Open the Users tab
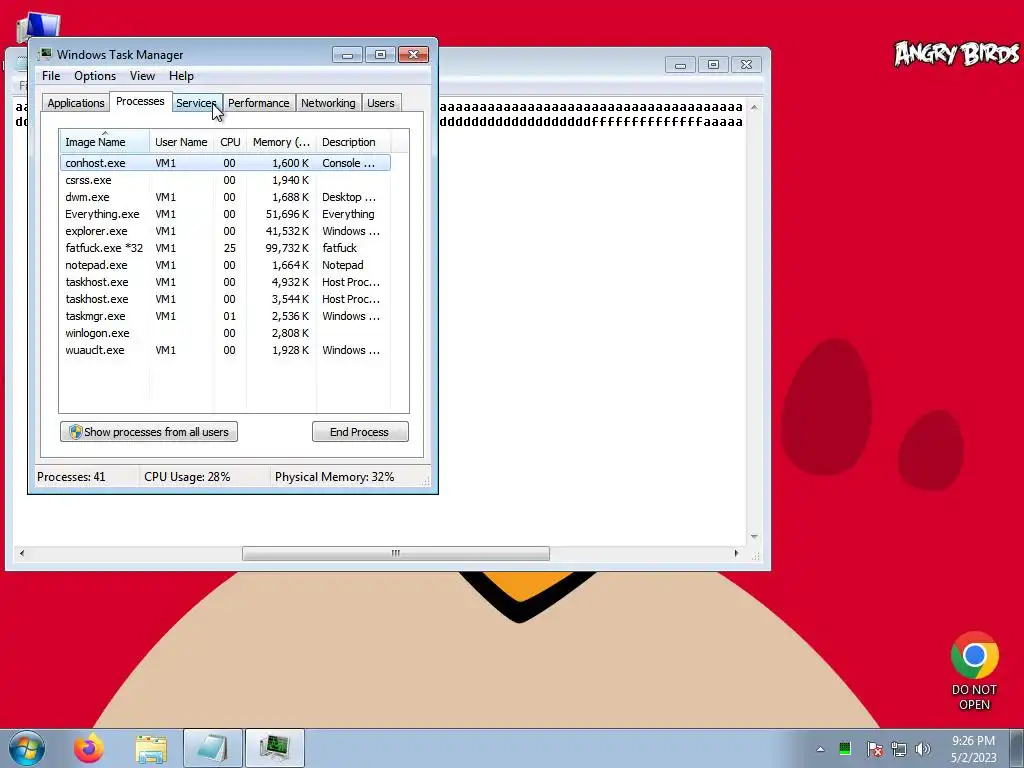Screen dimensions: 1024x768 (x=381, y=103)
